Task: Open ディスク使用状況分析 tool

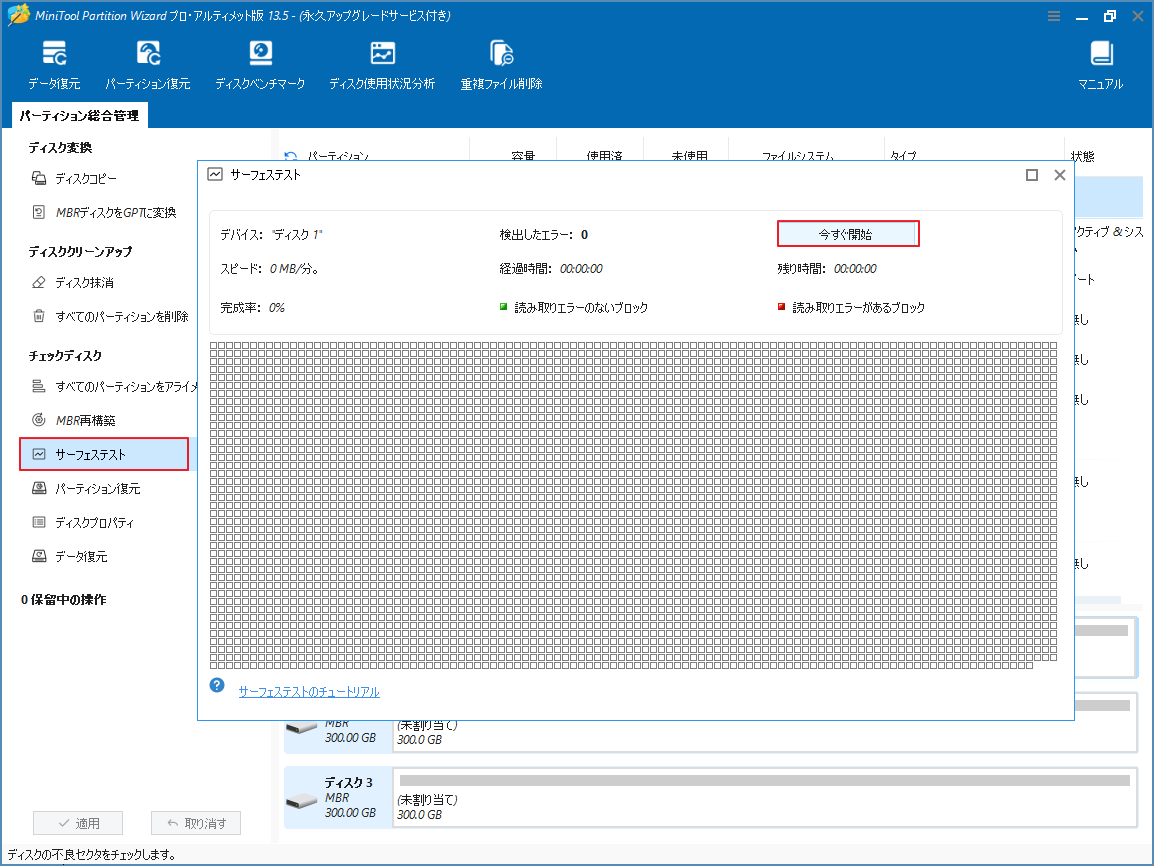Action: 381,62
